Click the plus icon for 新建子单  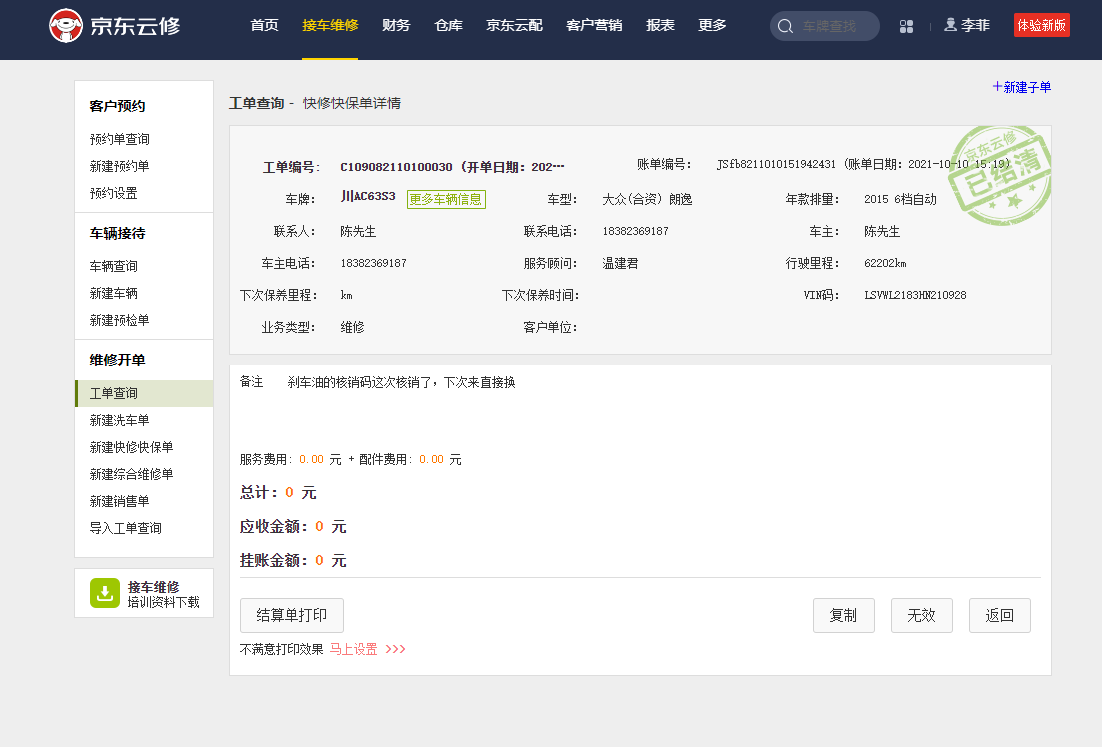tap(997, 87)
